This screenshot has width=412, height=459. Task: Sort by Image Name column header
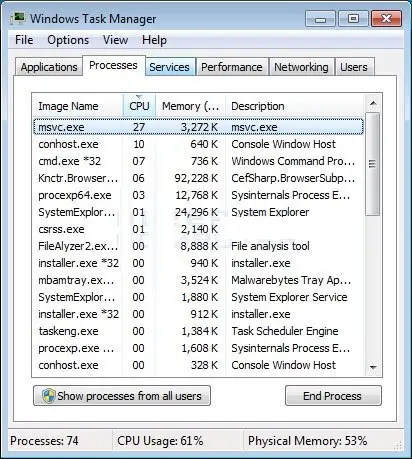(78, 106)
